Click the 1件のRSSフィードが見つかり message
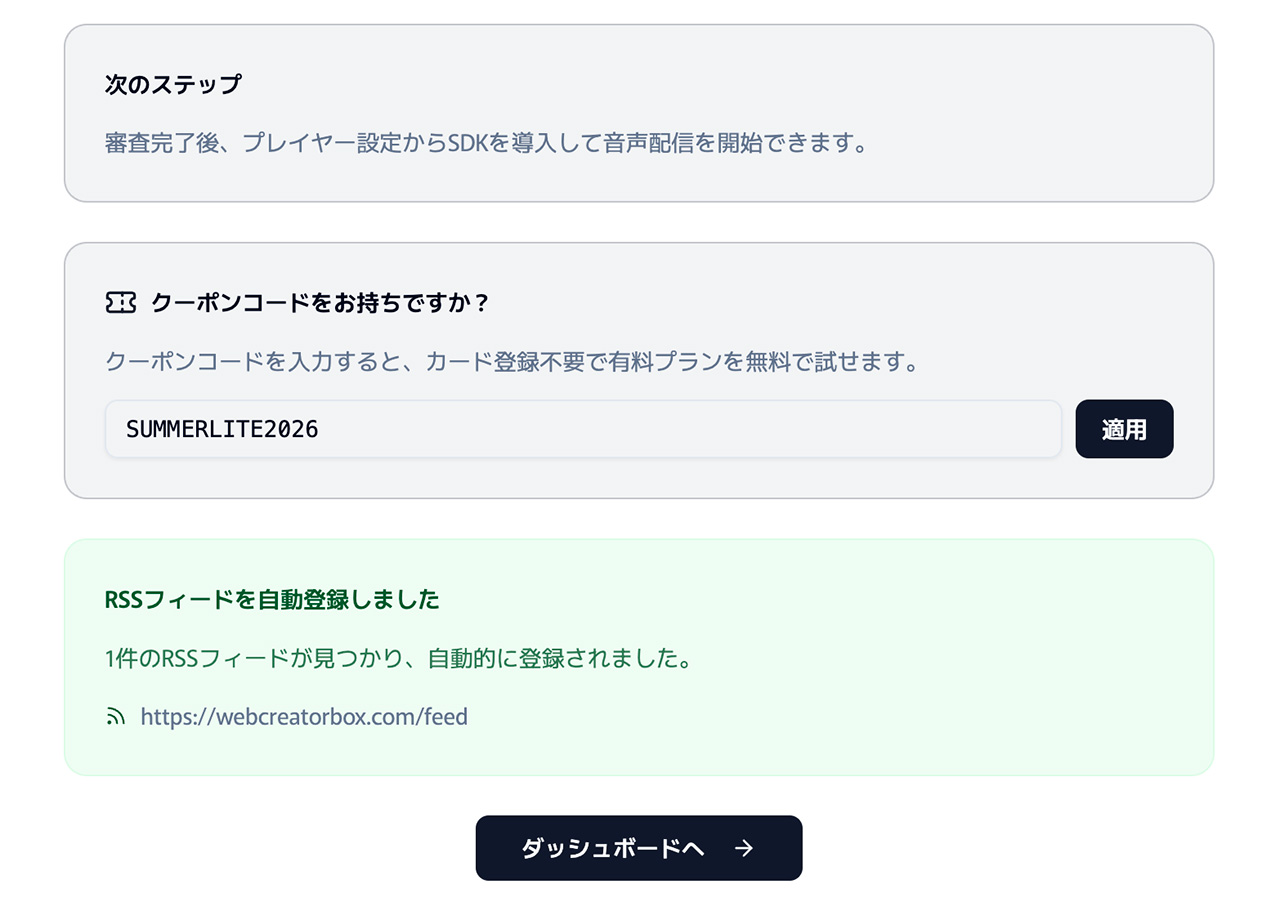This screenshot has height=902, width=1280. (397, 660)
